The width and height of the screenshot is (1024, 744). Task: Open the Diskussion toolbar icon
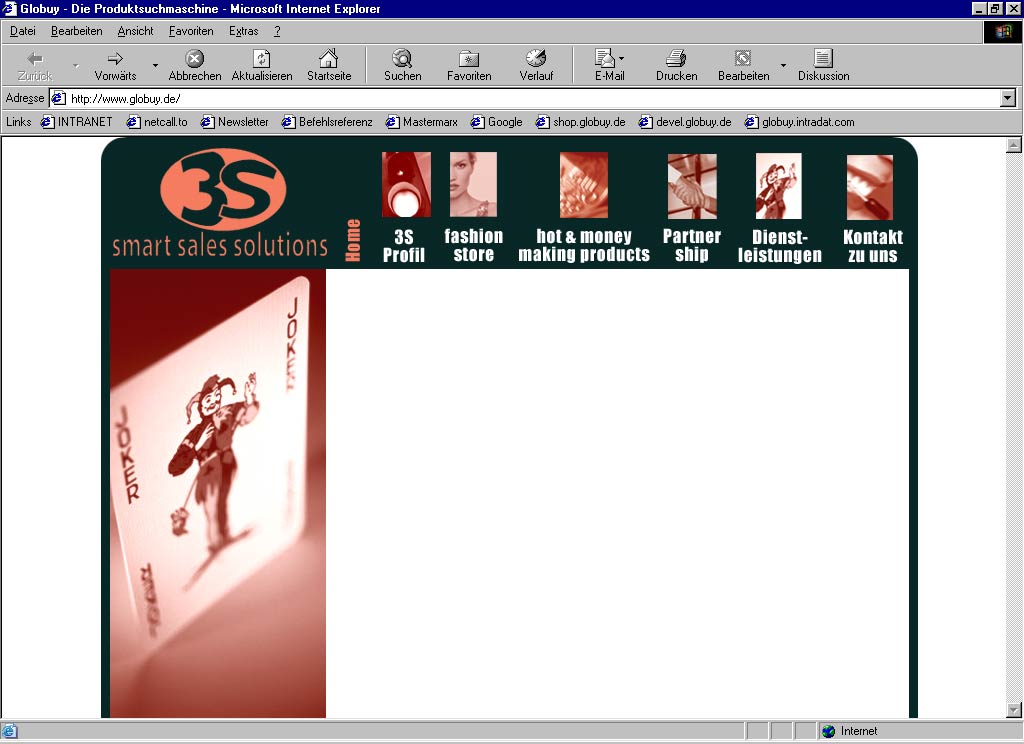click(x=823, y=59)
